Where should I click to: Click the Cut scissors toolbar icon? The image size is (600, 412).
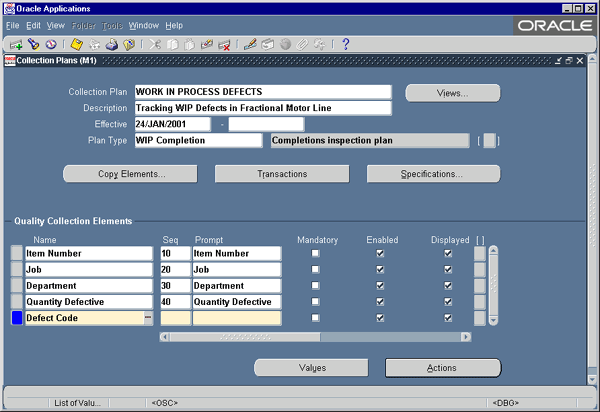pyautogui.click(x=156, y=44)
